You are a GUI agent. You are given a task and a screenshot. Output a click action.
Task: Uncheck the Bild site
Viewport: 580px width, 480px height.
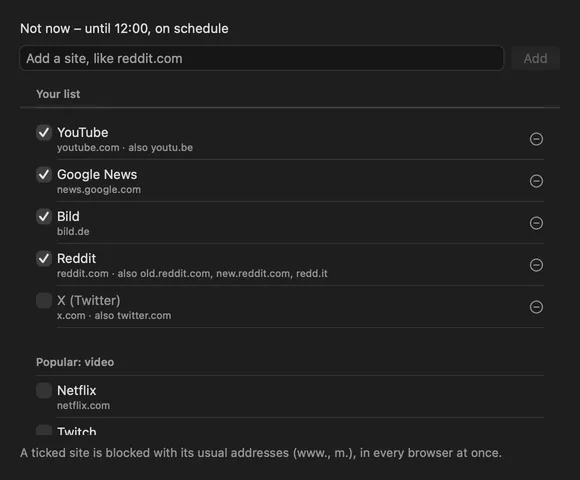click(x=44, y=216)
